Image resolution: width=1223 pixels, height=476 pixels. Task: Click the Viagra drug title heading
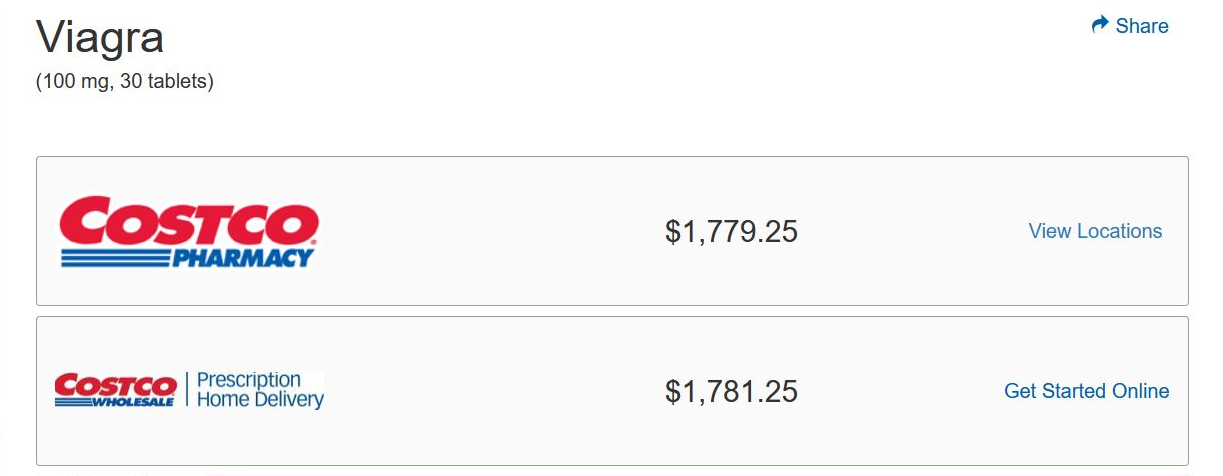point(100,40)
